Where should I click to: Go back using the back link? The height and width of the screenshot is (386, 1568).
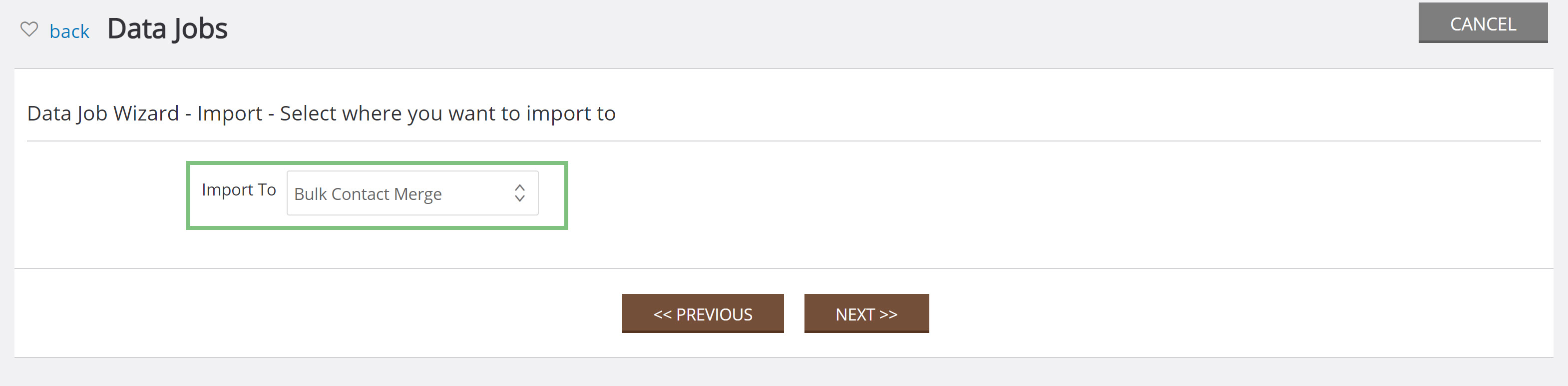point(69,31)
